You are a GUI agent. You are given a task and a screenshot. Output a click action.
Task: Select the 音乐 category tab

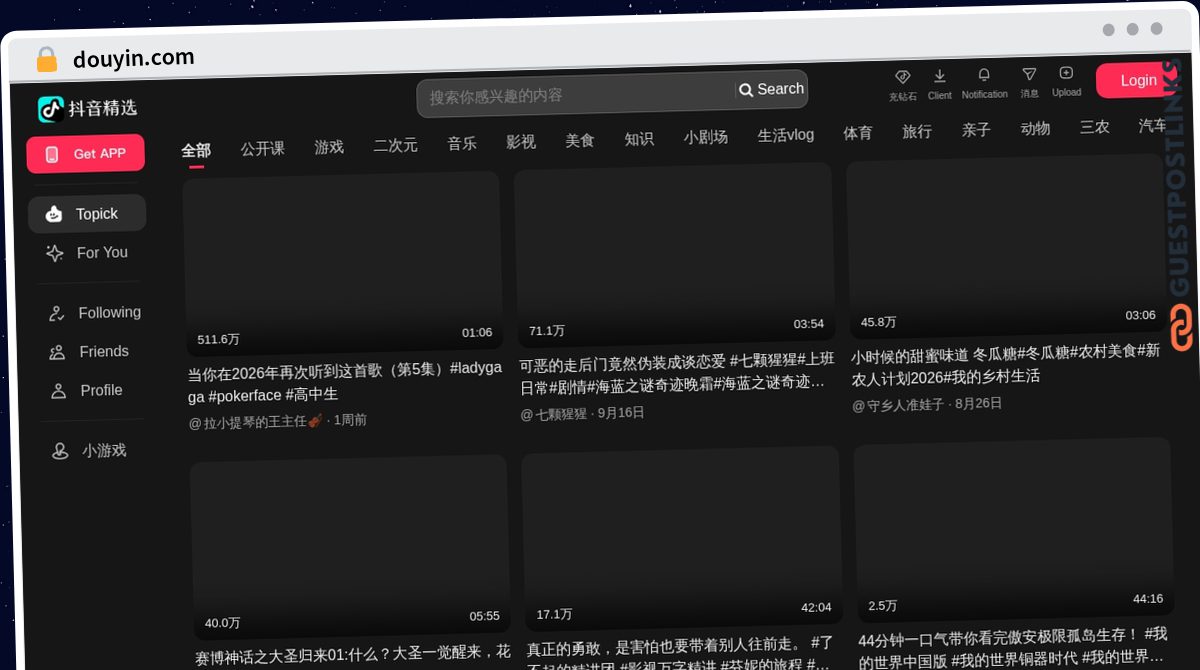pos(462,144)
